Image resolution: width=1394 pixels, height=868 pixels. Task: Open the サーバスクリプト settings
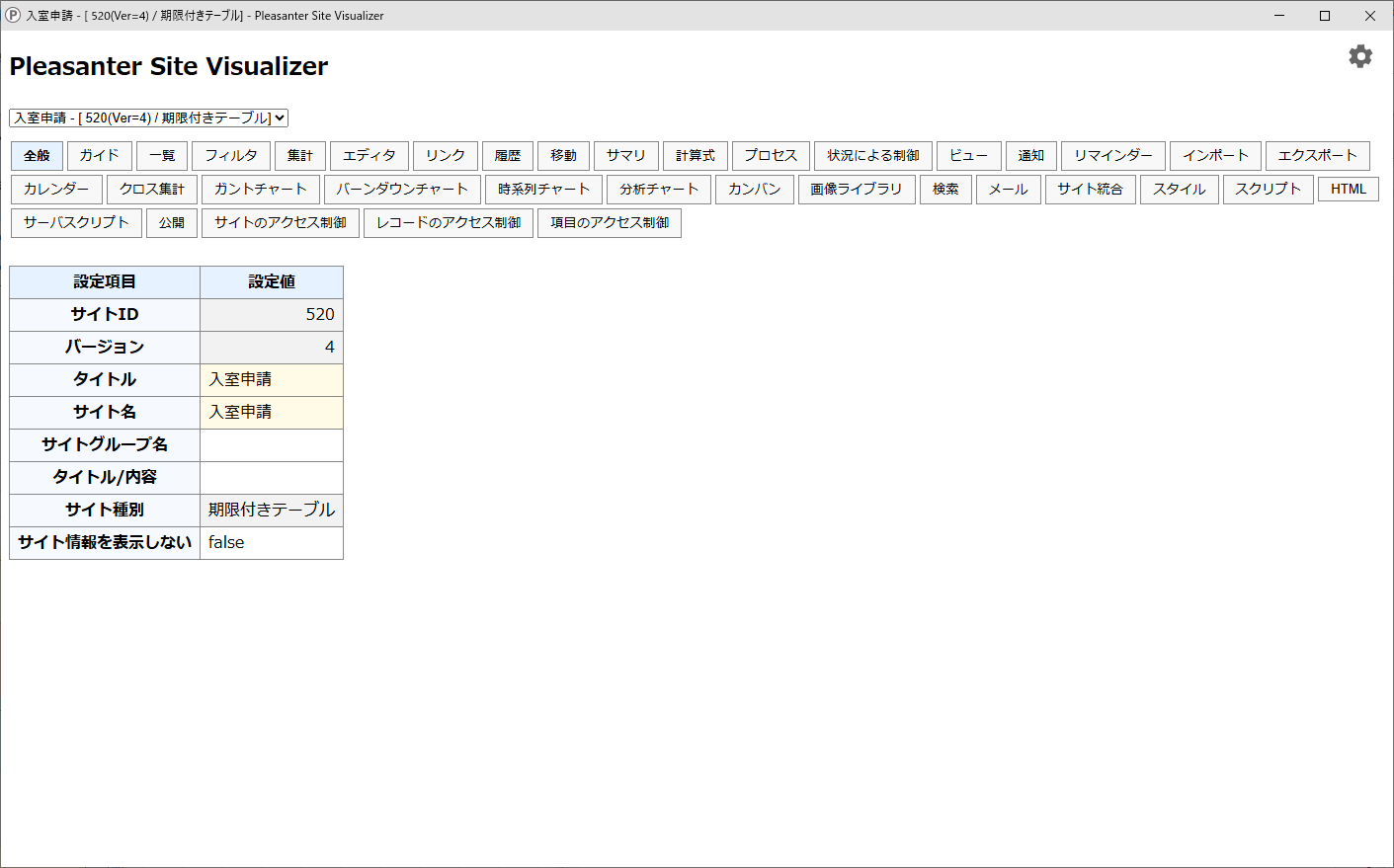[x=76, y=222]
